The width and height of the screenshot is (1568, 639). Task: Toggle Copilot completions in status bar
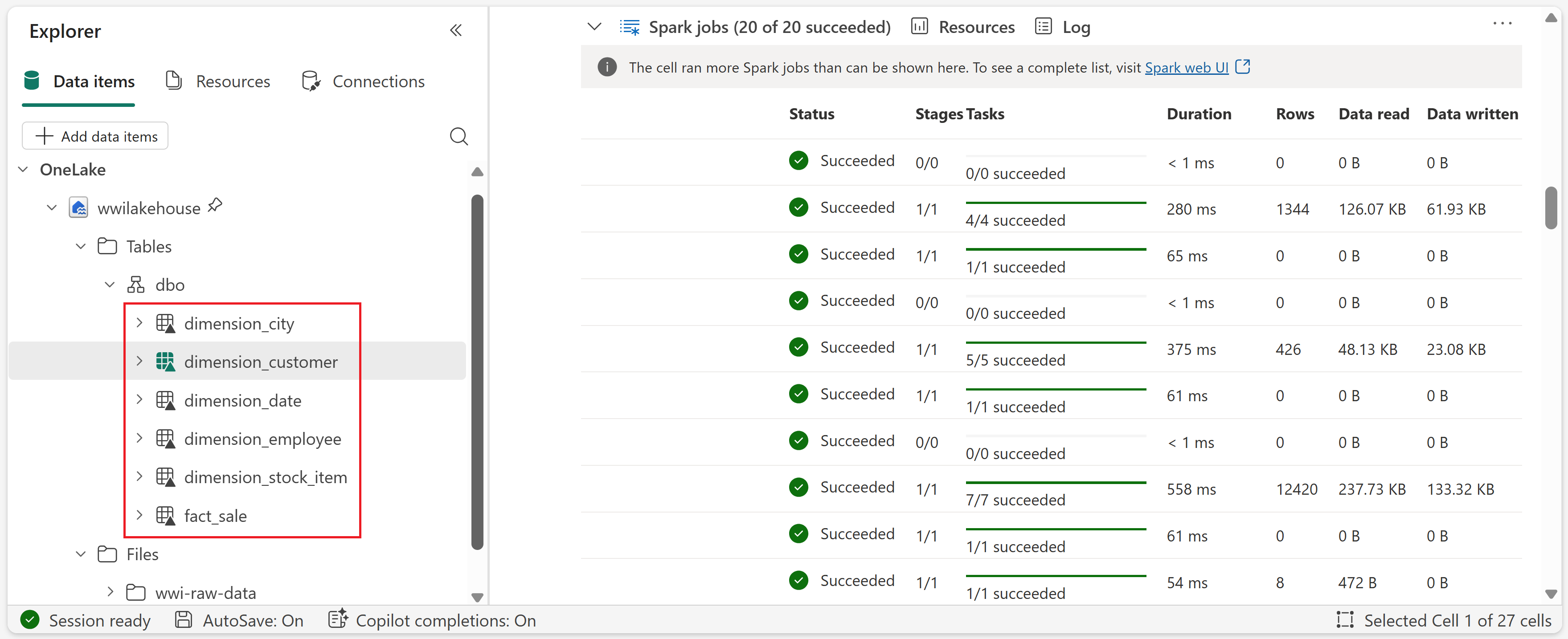coord(433,620)
